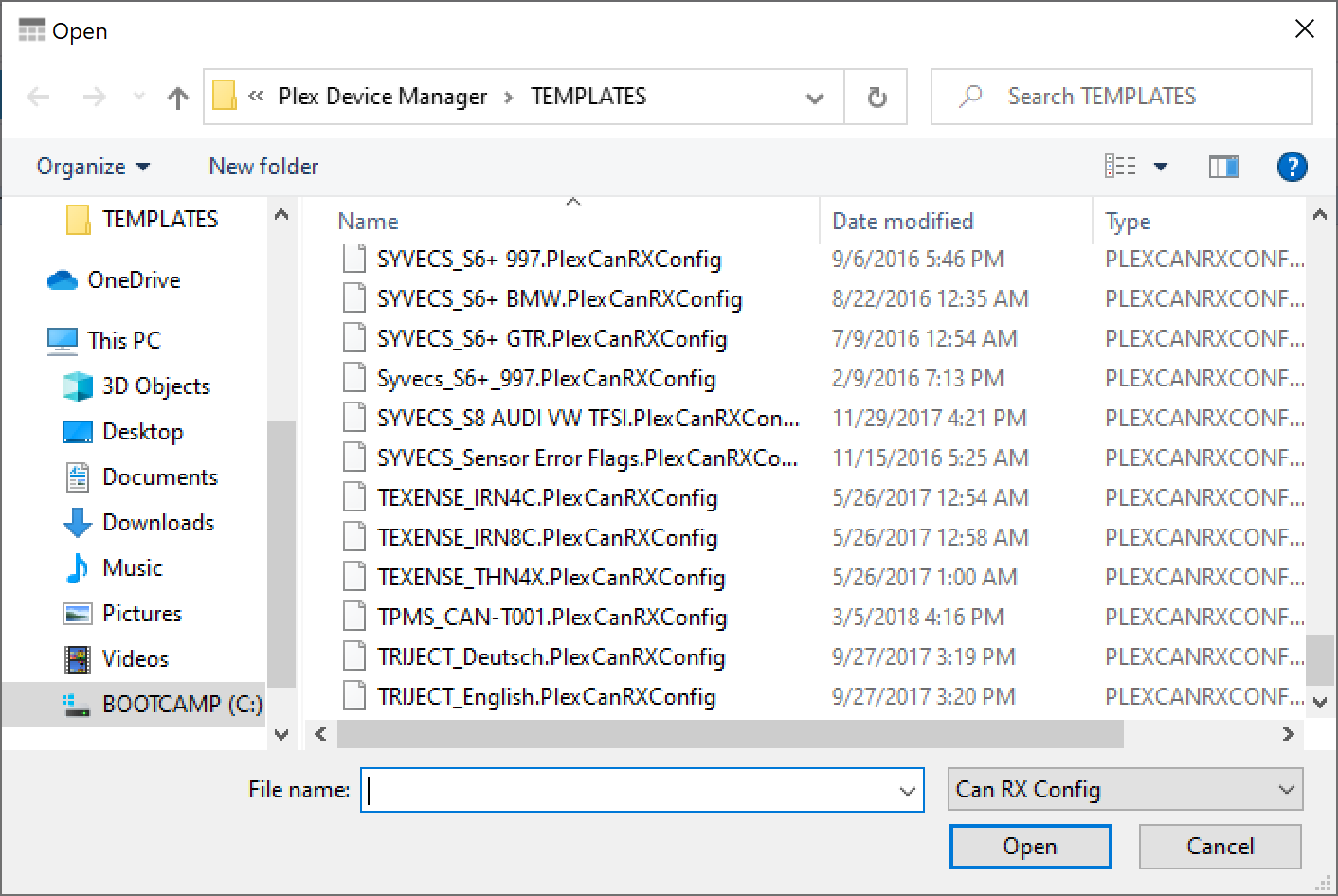Select the OneDrive cloud icon in sidebar
Image resolution: width=1338 pixels, height=896 pixels.
pyautogui.click(x=63, y=280)
